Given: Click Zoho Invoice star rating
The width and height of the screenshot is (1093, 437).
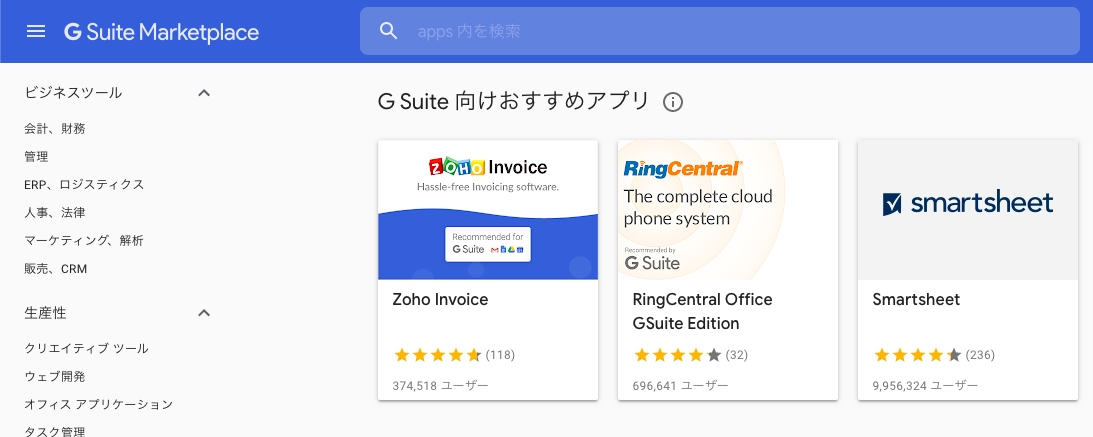Looking at the screenshot, I should (437, 355).
